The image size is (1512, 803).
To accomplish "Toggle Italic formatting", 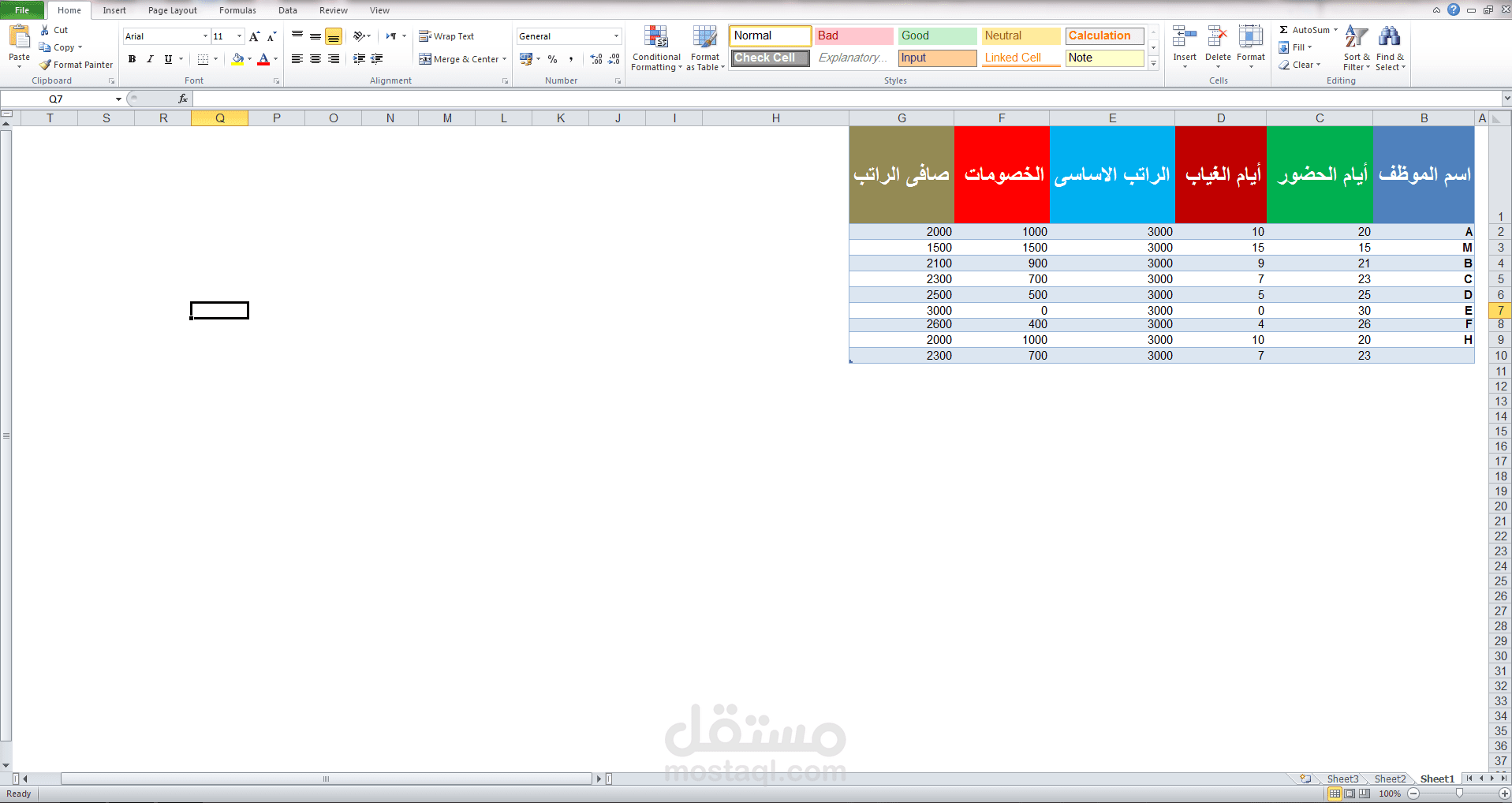I will coord(150,59).
